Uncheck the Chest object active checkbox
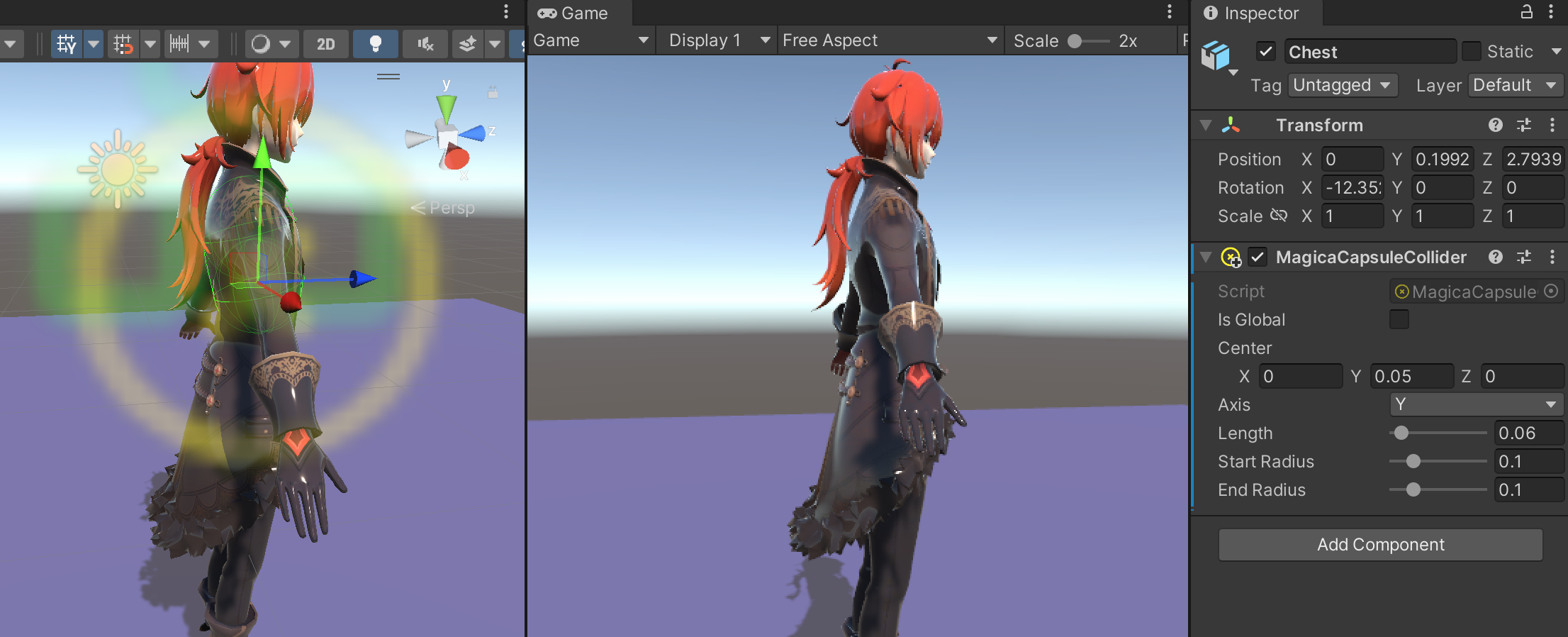1568x637 pixels. (x=1265, y=52)
